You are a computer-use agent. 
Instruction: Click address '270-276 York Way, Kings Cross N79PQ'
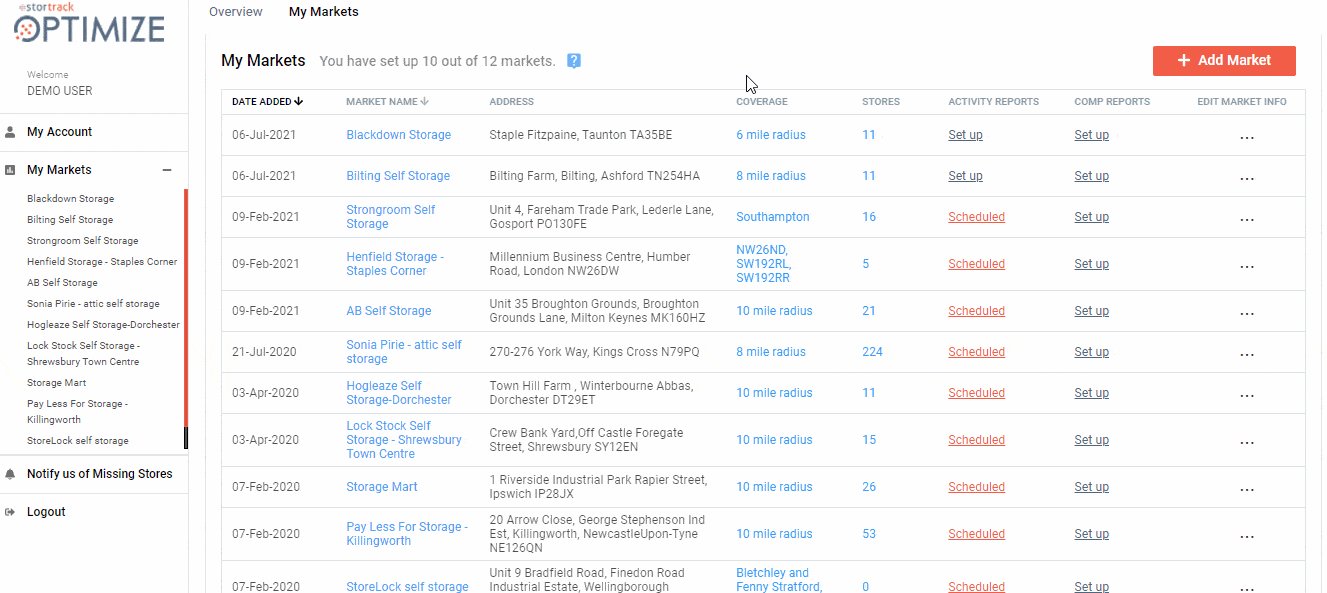pos(594,352)
